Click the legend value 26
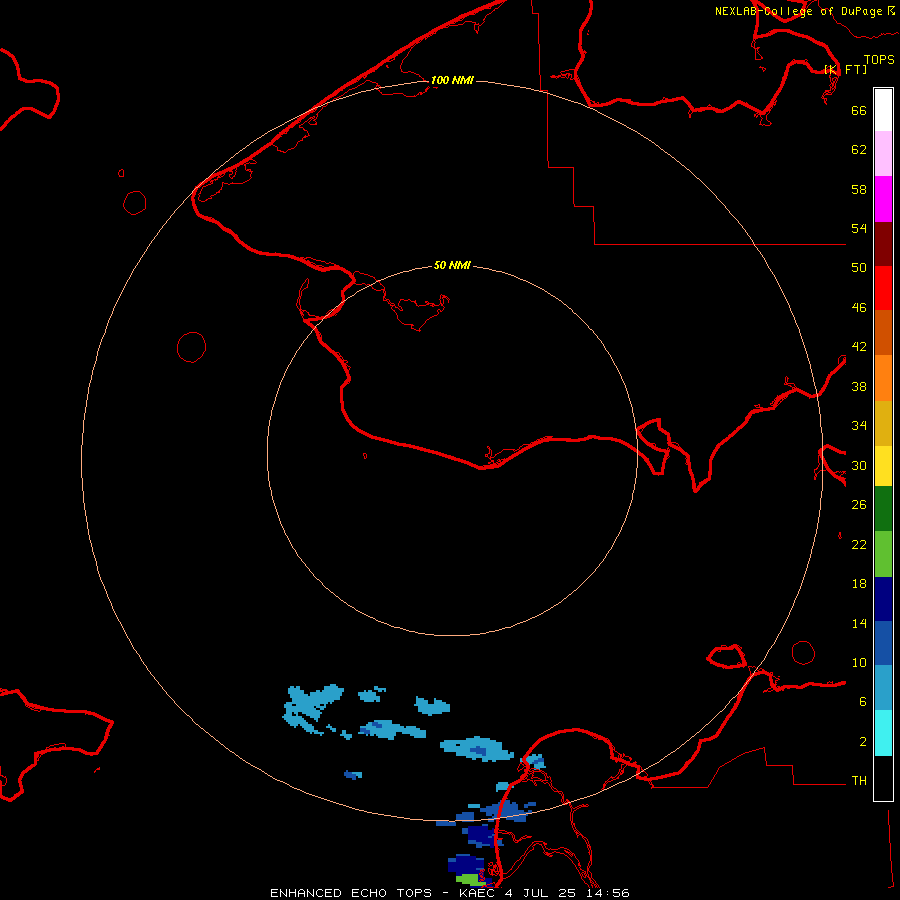Image resolution: width=900 pixels, height=900 pixels. click(x=859, y=505)
